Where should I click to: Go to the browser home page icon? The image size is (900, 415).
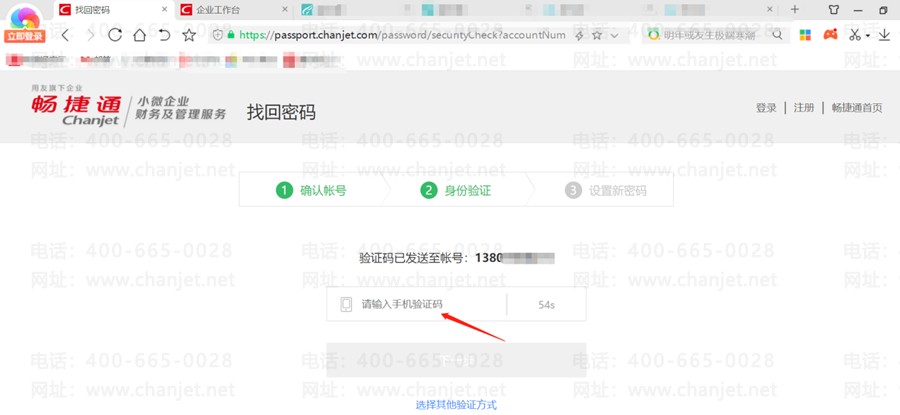point(139,36)
